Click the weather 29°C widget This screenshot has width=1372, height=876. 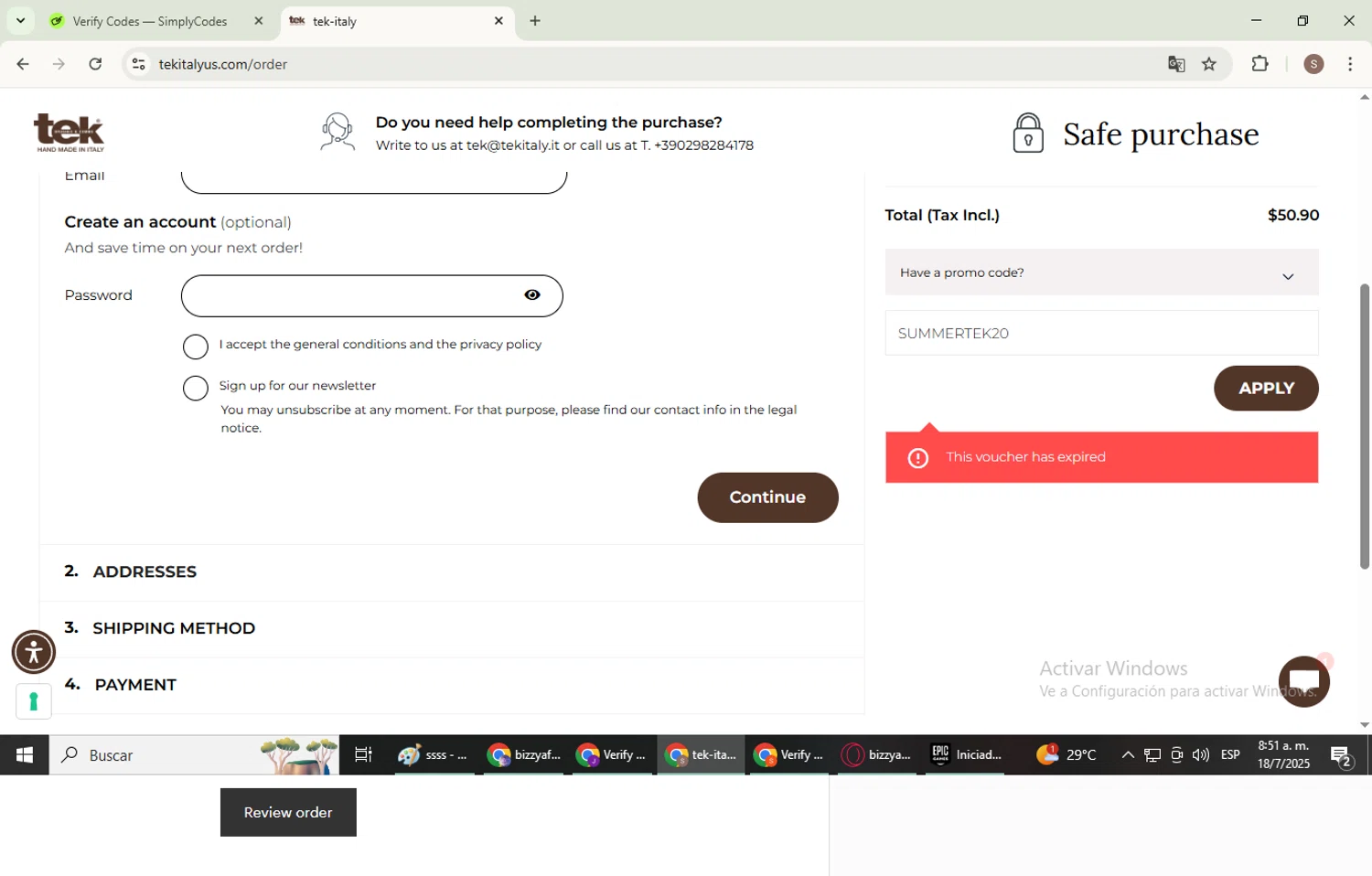[1066, 754]
